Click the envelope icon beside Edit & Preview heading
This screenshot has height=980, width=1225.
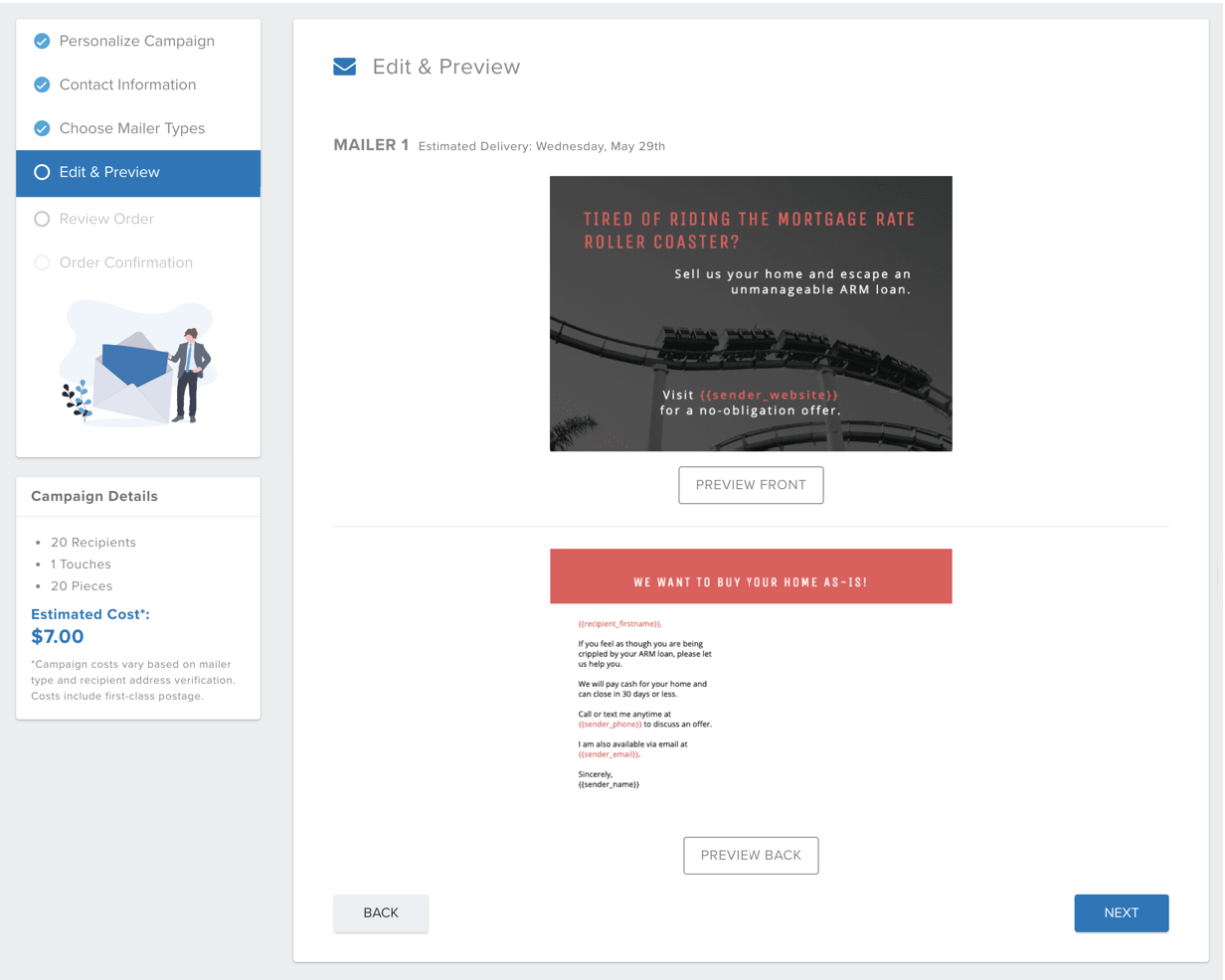tap(345, 67)
